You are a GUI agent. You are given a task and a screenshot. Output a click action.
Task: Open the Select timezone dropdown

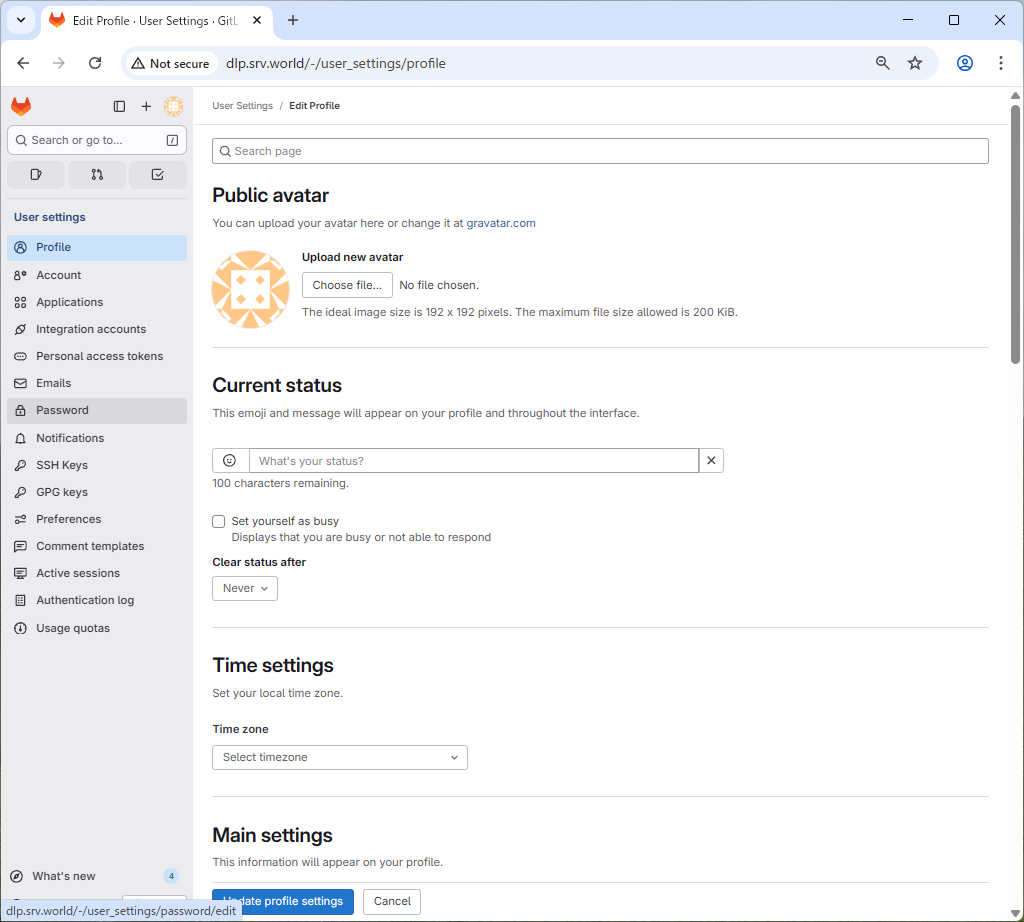pos(340,758)
